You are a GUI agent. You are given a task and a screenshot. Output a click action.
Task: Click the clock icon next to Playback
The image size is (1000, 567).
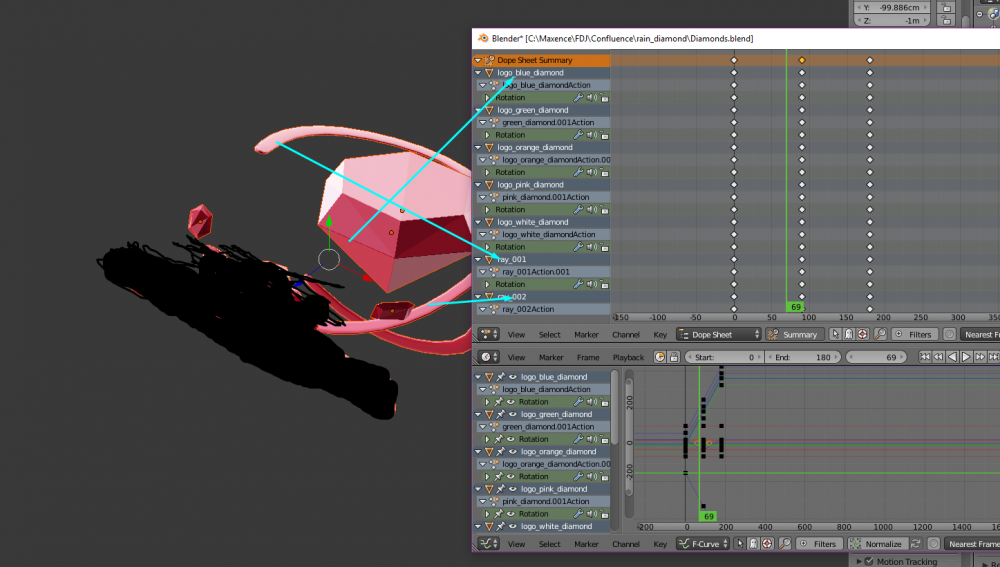(x=660, y=357)
